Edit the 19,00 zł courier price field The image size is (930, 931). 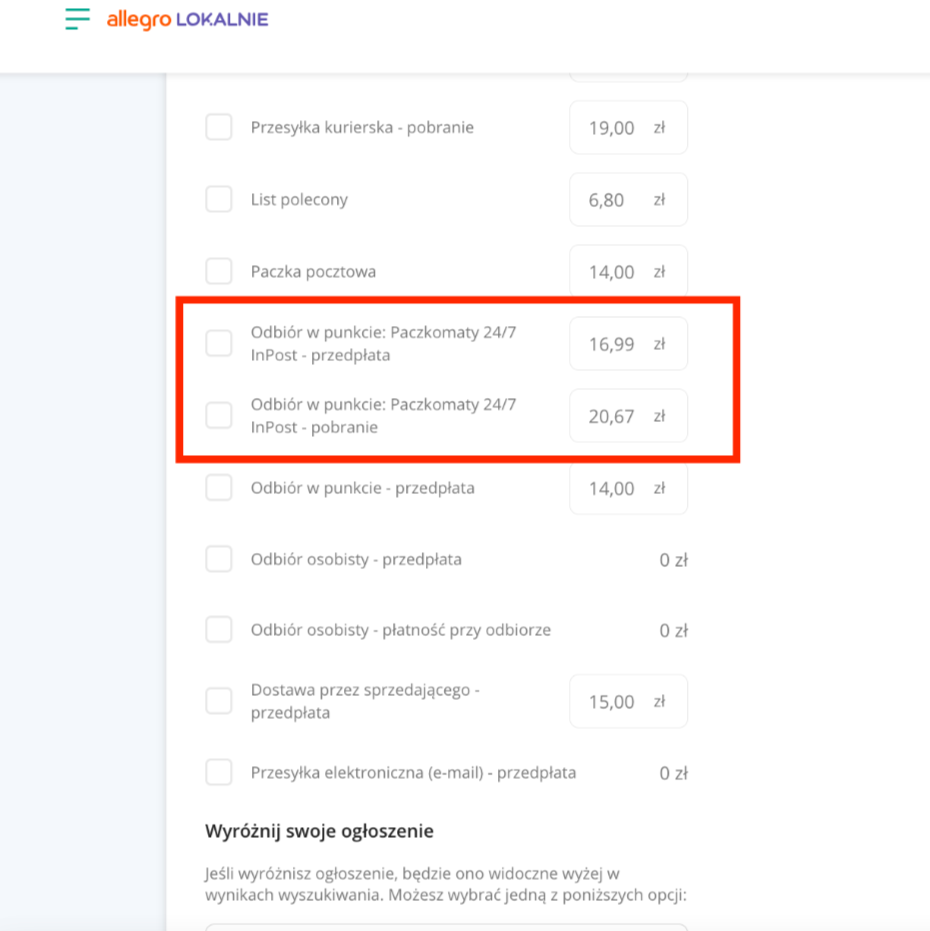(612, 128)
